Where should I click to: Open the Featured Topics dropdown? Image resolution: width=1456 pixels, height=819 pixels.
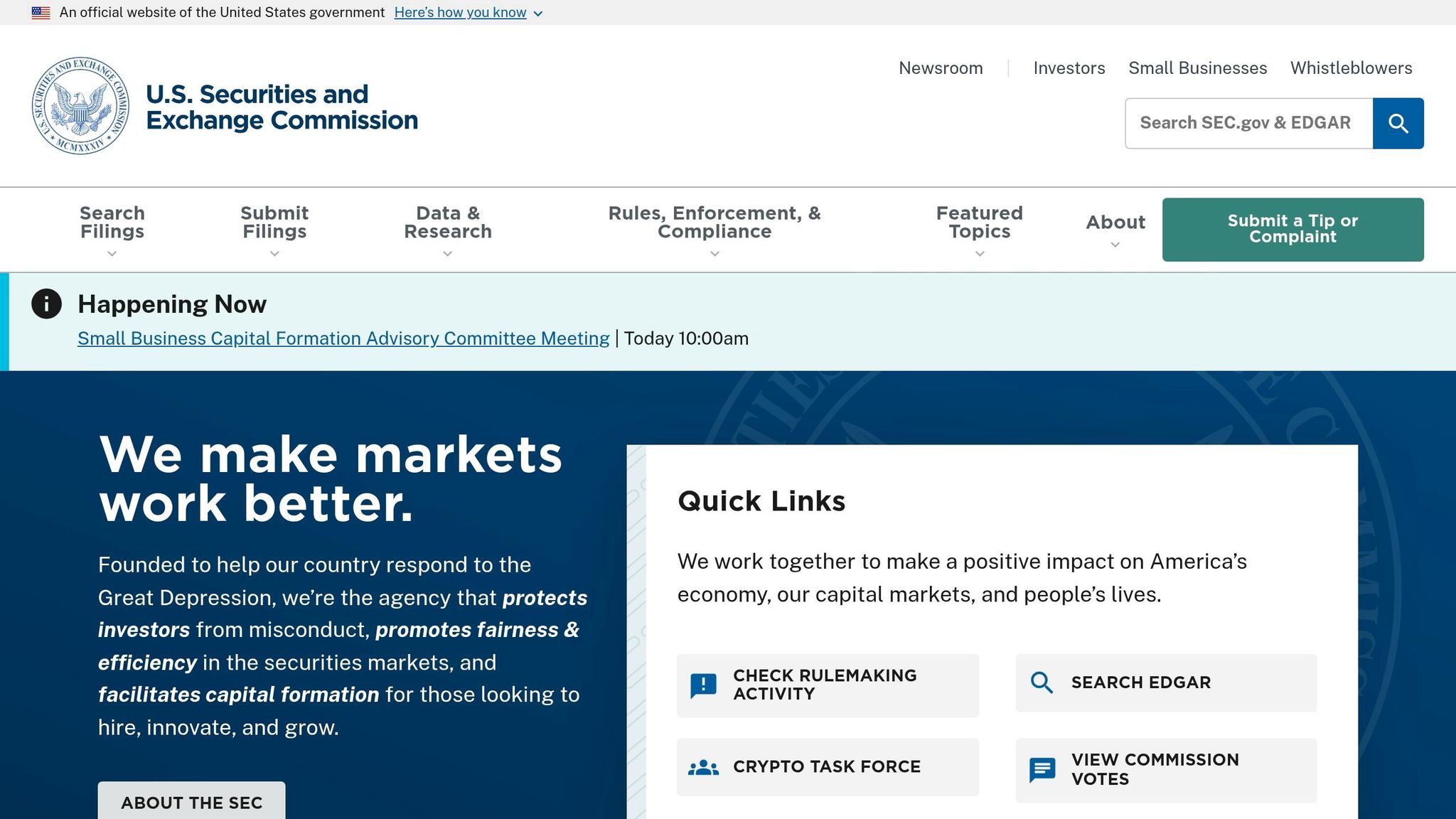[x=979, y=230]
